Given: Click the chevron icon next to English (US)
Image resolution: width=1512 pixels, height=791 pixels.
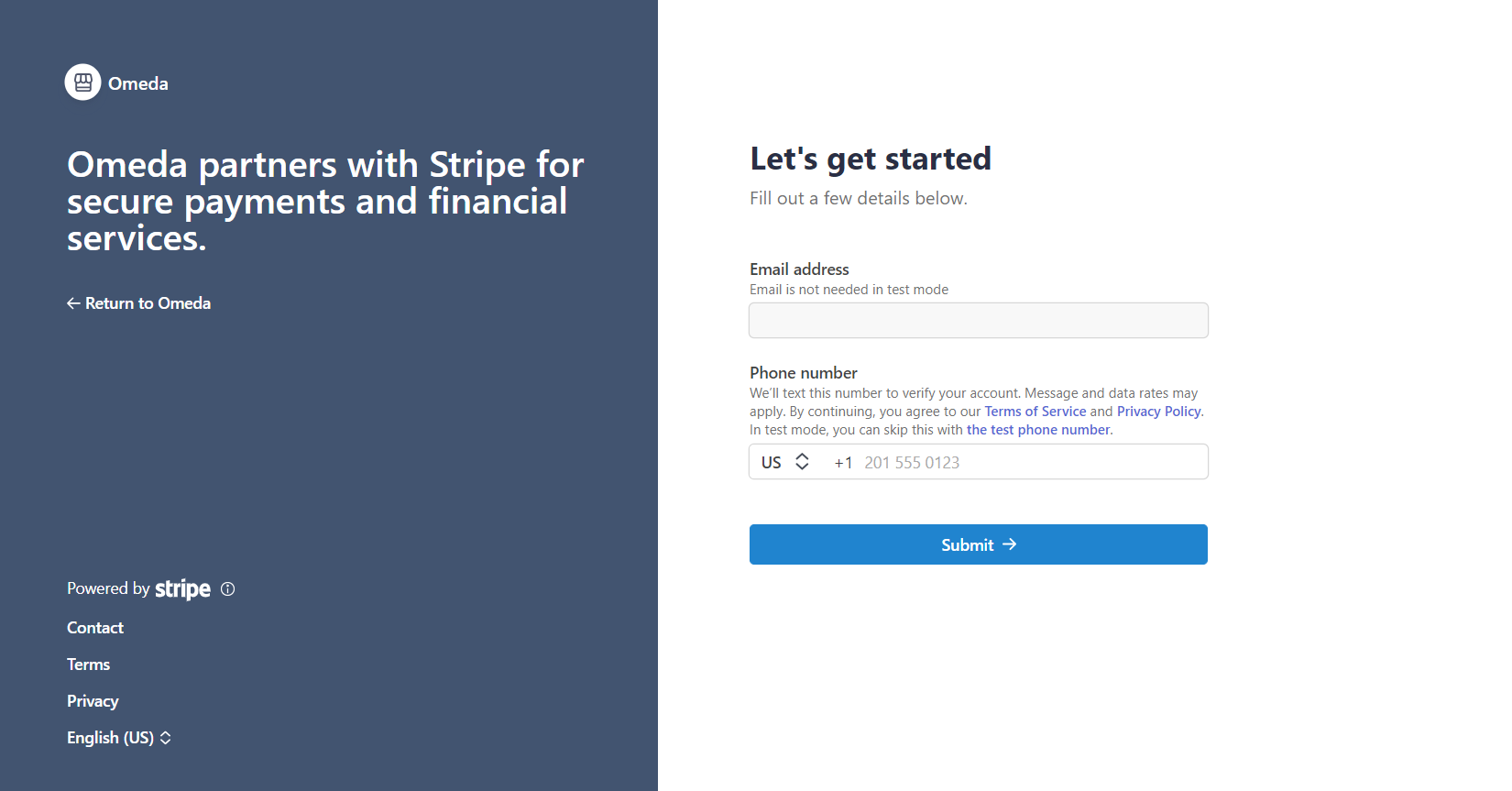Looking at the screenshot, I should 166,738.
